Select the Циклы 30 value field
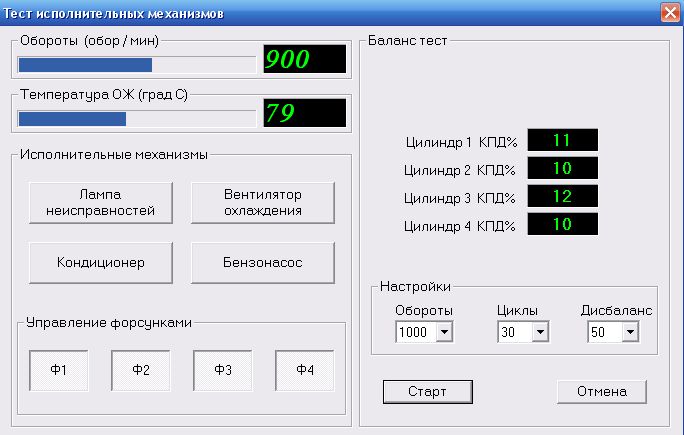The width and height of the screenshot is (684, 435). 515,332
